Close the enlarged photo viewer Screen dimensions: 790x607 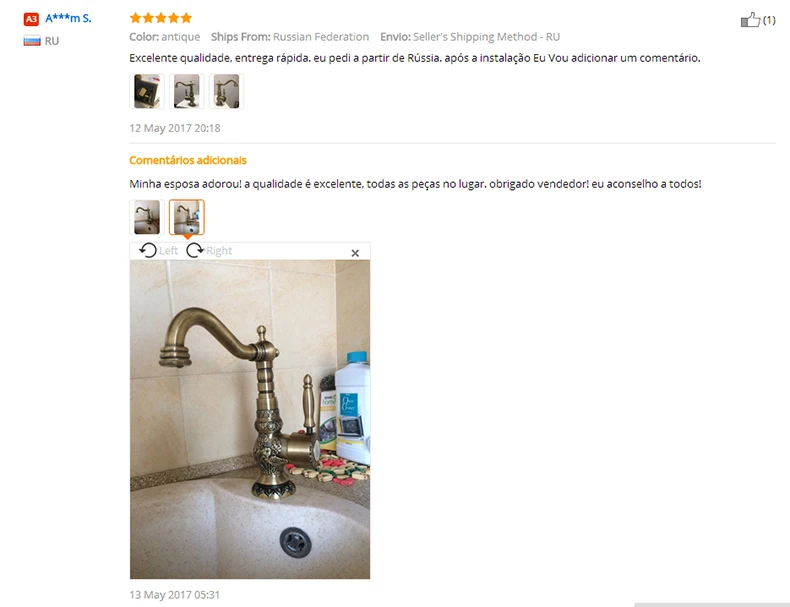[x=355, y=253]
